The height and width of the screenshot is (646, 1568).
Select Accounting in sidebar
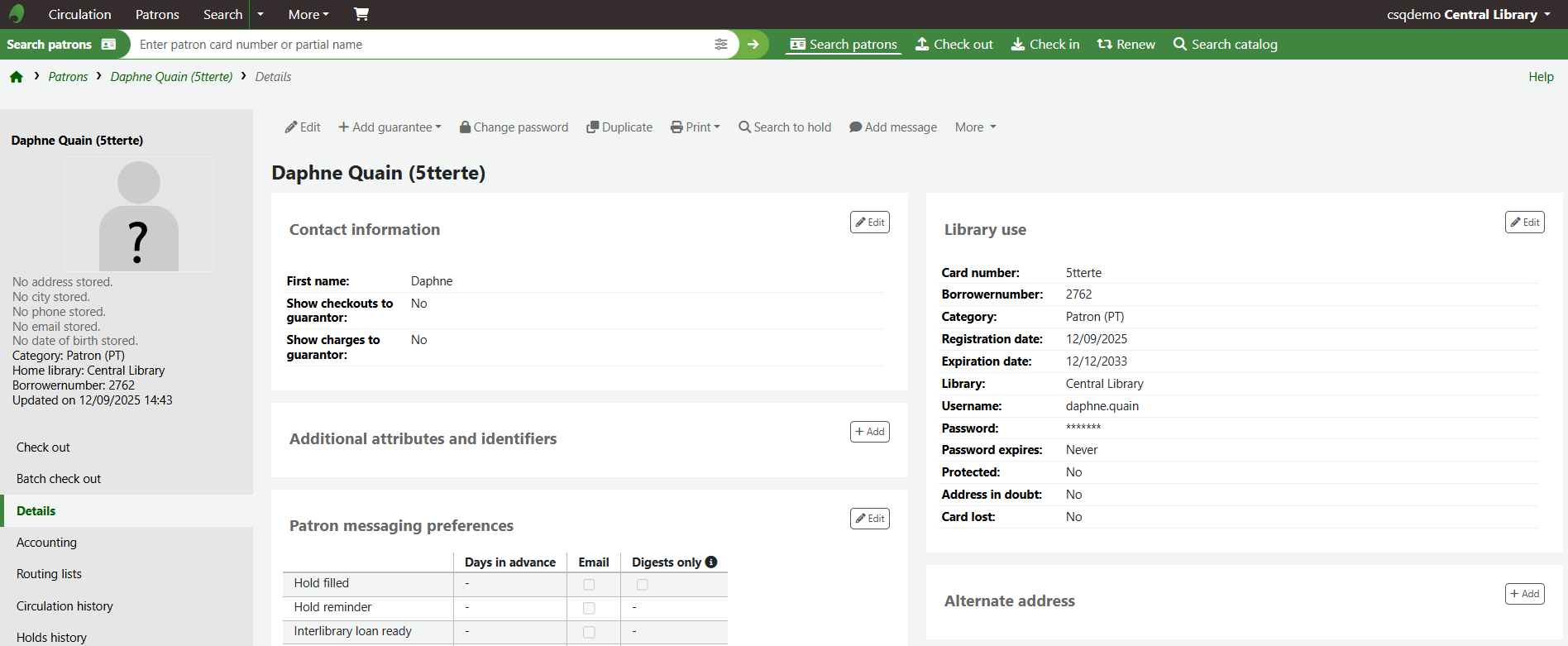(127, 543)
